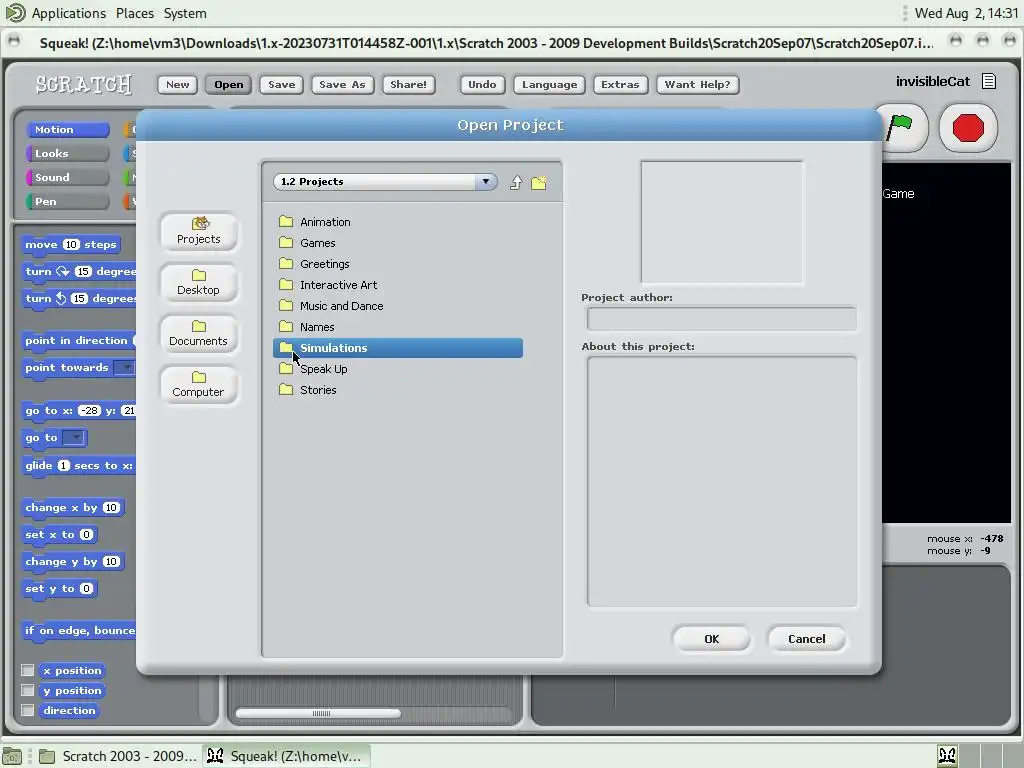Select the Simulations folder row

(x=398, y=347)
